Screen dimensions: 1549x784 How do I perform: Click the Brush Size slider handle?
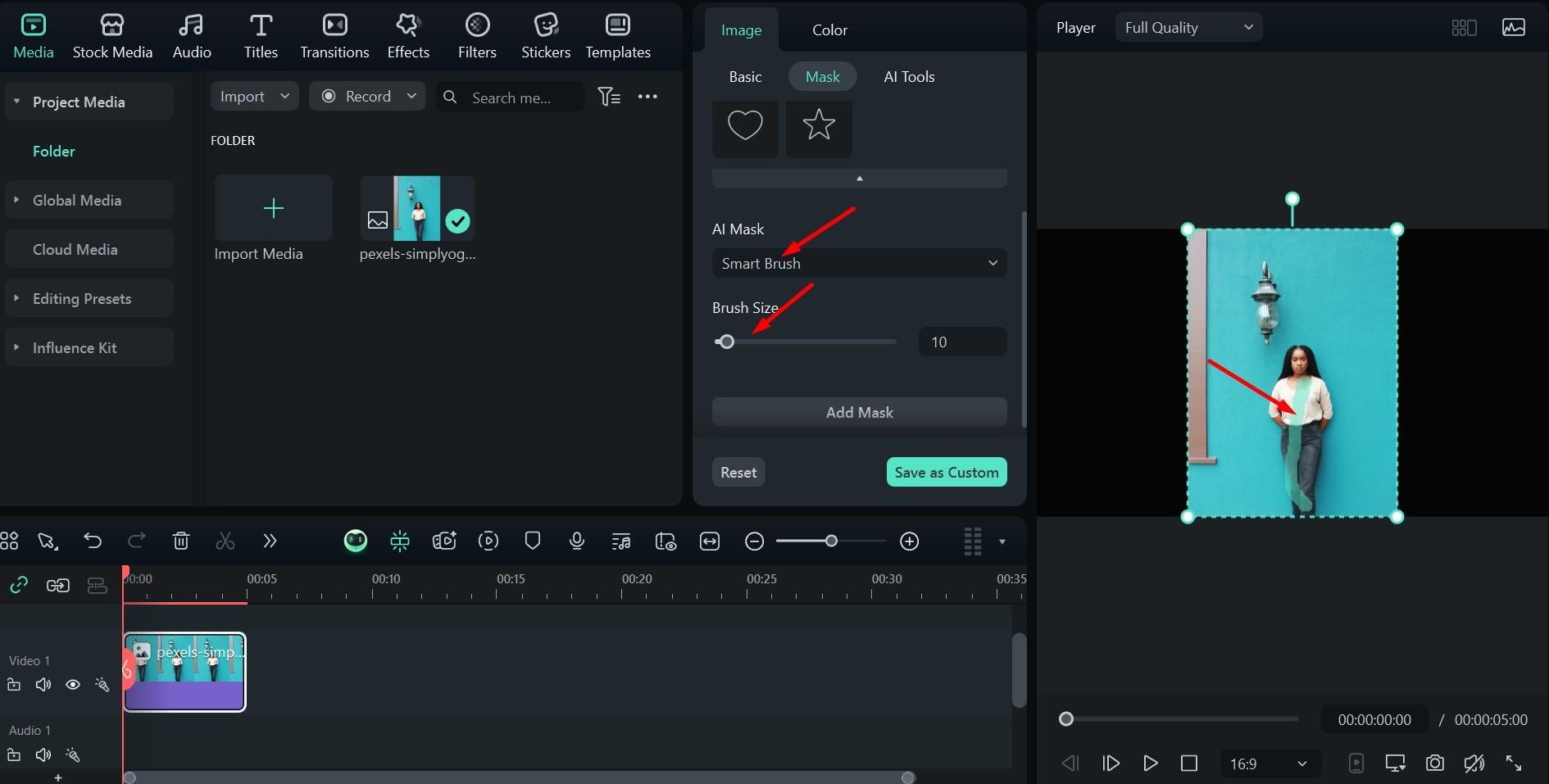pyautogui.click(x=726, y=342)
